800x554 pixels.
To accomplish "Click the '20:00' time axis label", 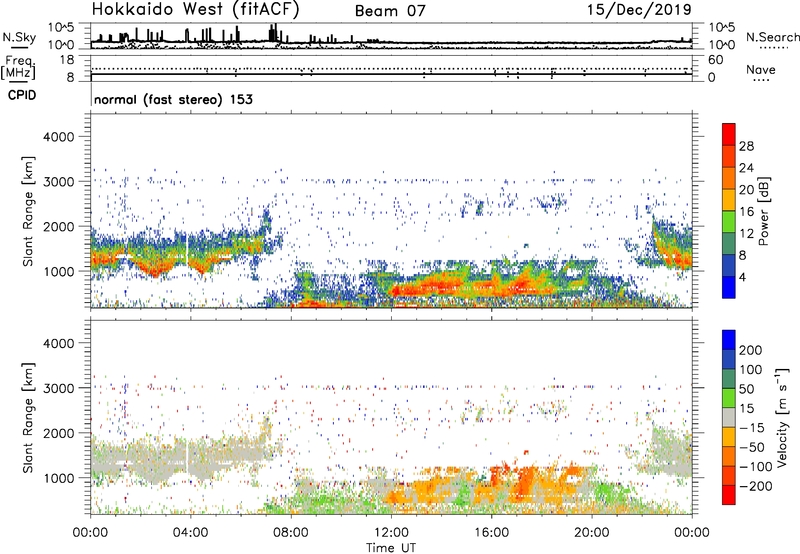I will point(592,532).
